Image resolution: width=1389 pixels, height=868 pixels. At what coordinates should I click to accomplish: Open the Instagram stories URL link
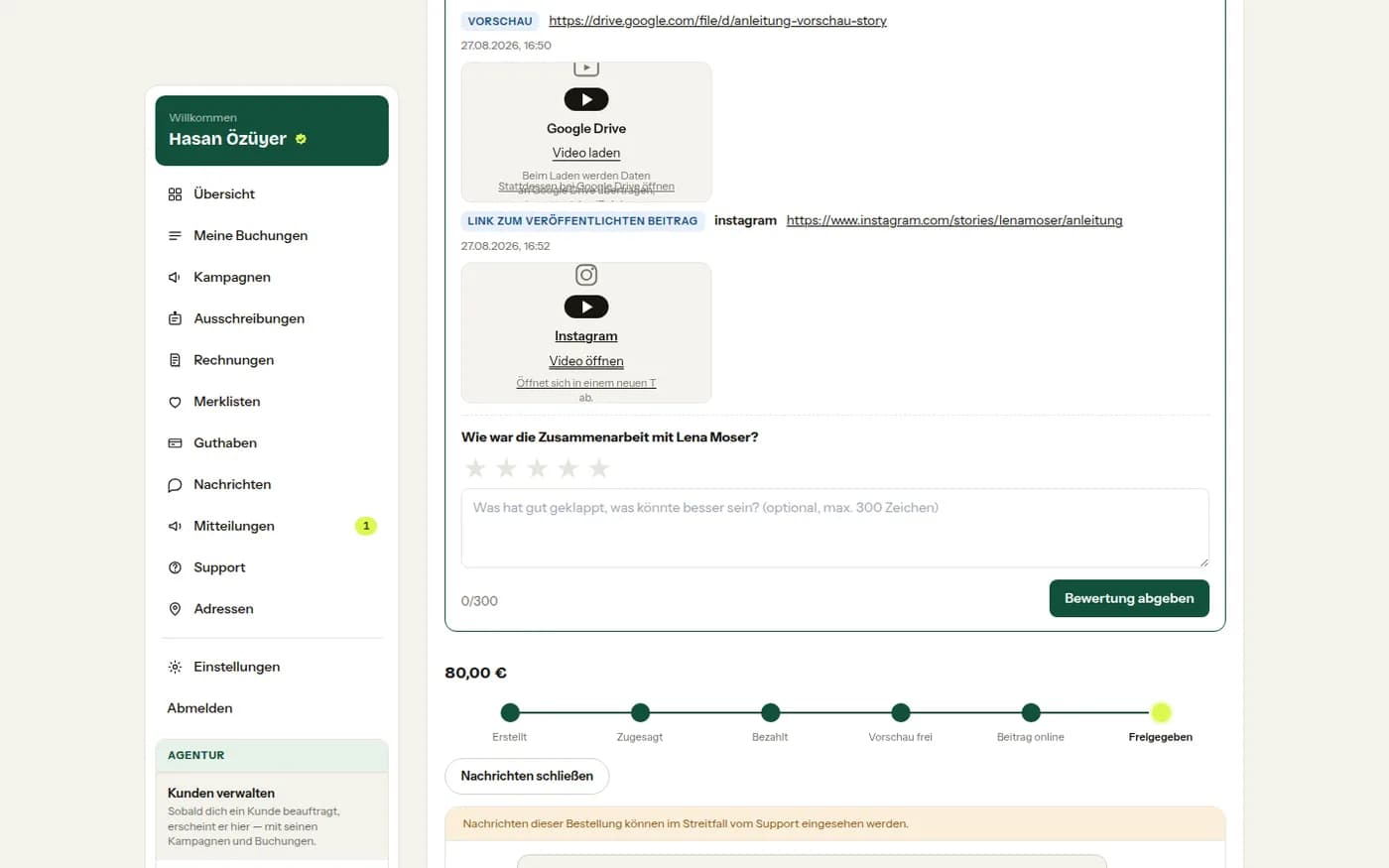[954, 220]
